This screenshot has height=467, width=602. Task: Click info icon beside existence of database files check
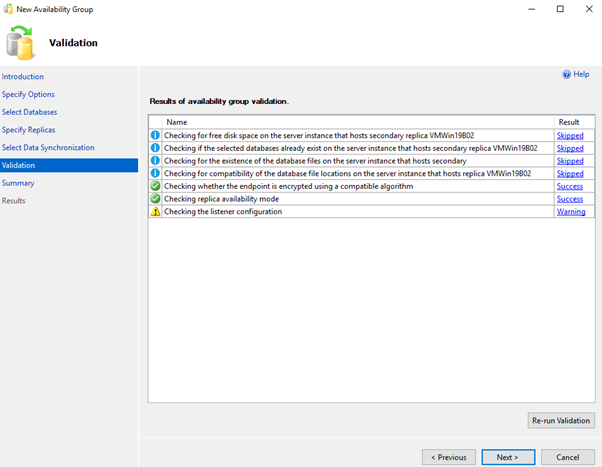(x=155, y=161)
